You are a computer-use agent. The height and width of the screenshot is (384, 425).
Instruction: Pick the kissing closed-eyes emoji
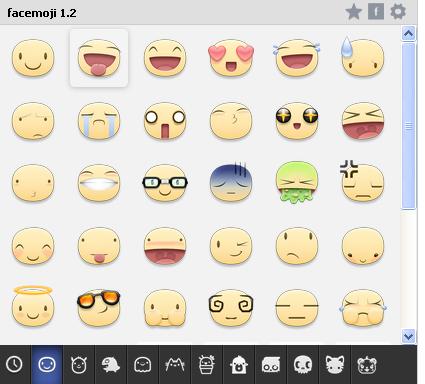231,121
